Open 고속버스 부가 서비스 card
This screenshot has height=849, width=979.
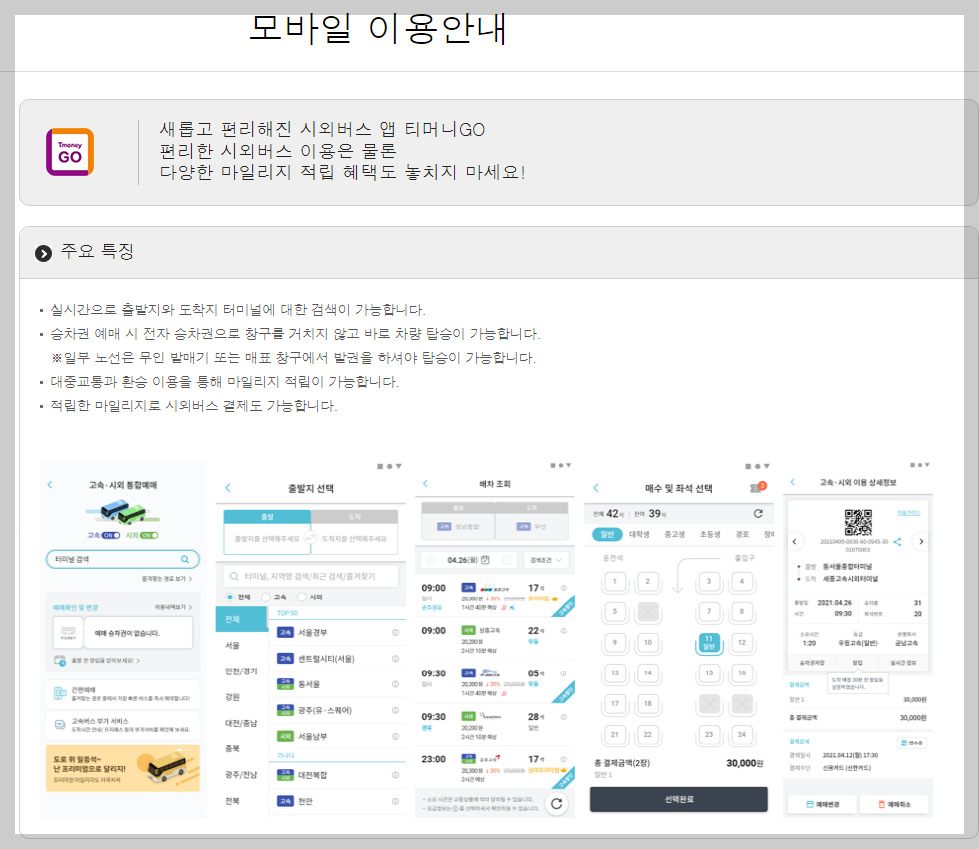coord(122,725)
